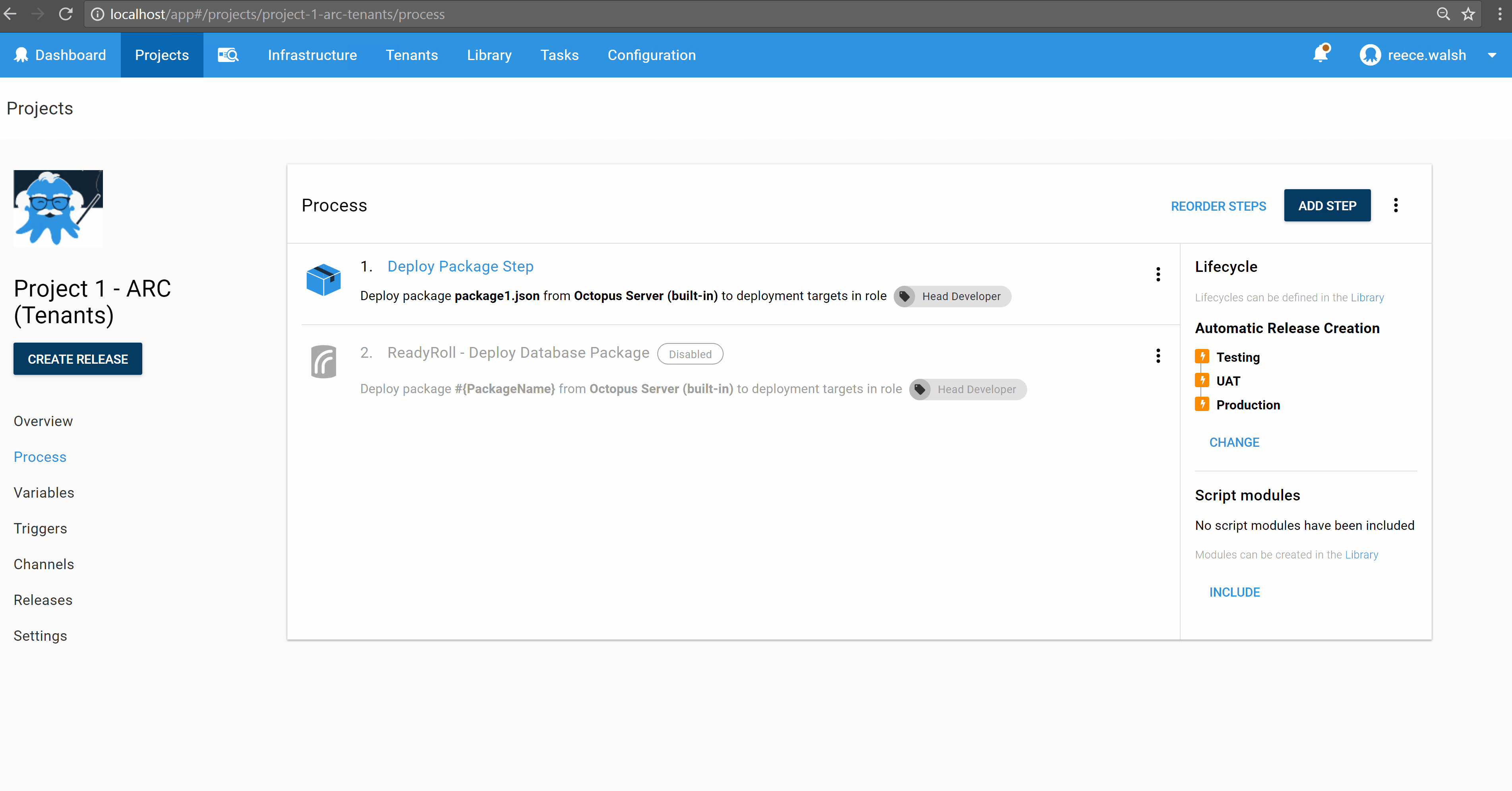Click the browser bookmark star icon
The image size is (1512, 791).
(1469, 14)
